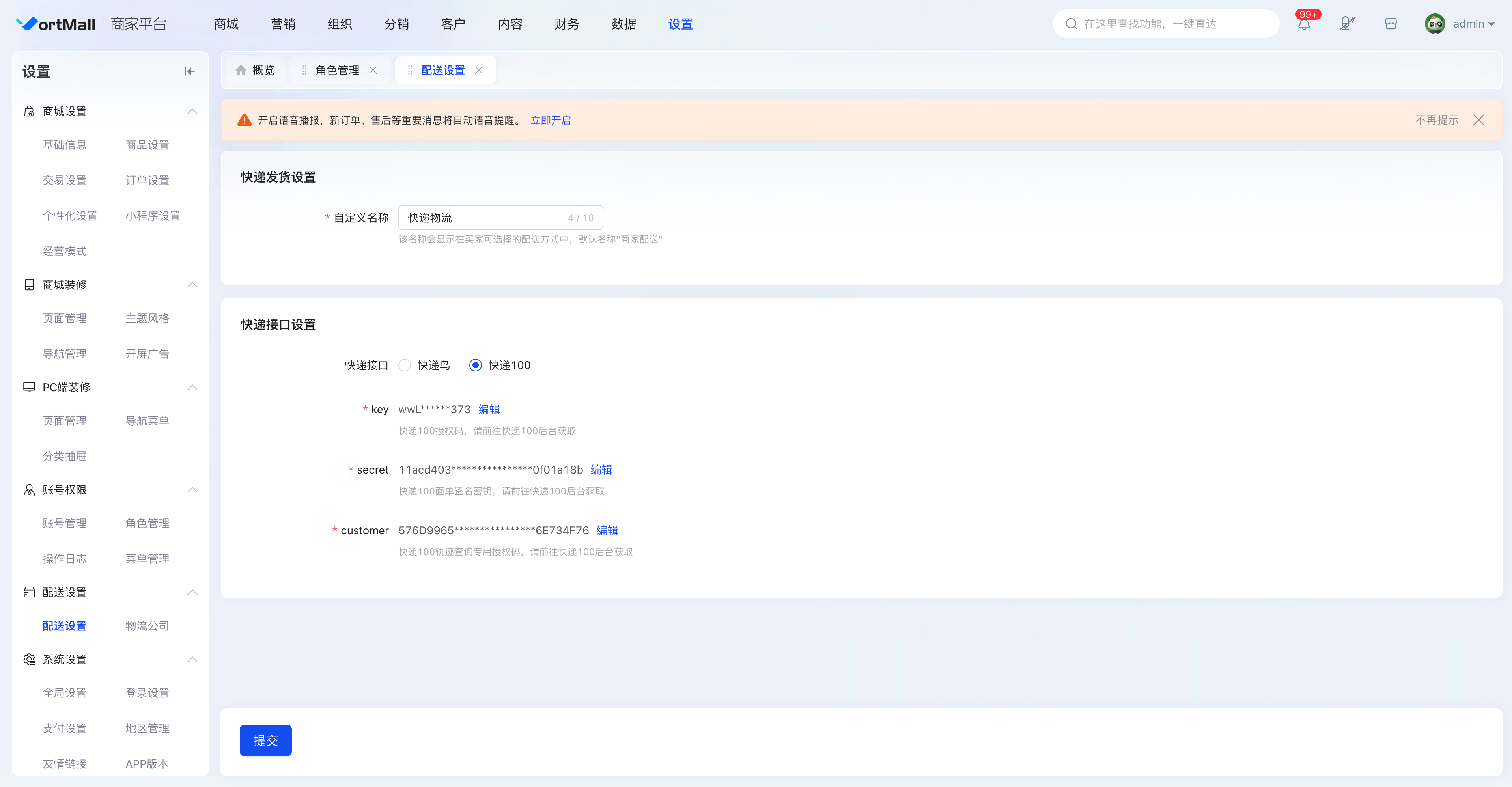Edit the customer value
Image resolution: width=1512 pixels, height=787 pixels.
coord(607,530)
